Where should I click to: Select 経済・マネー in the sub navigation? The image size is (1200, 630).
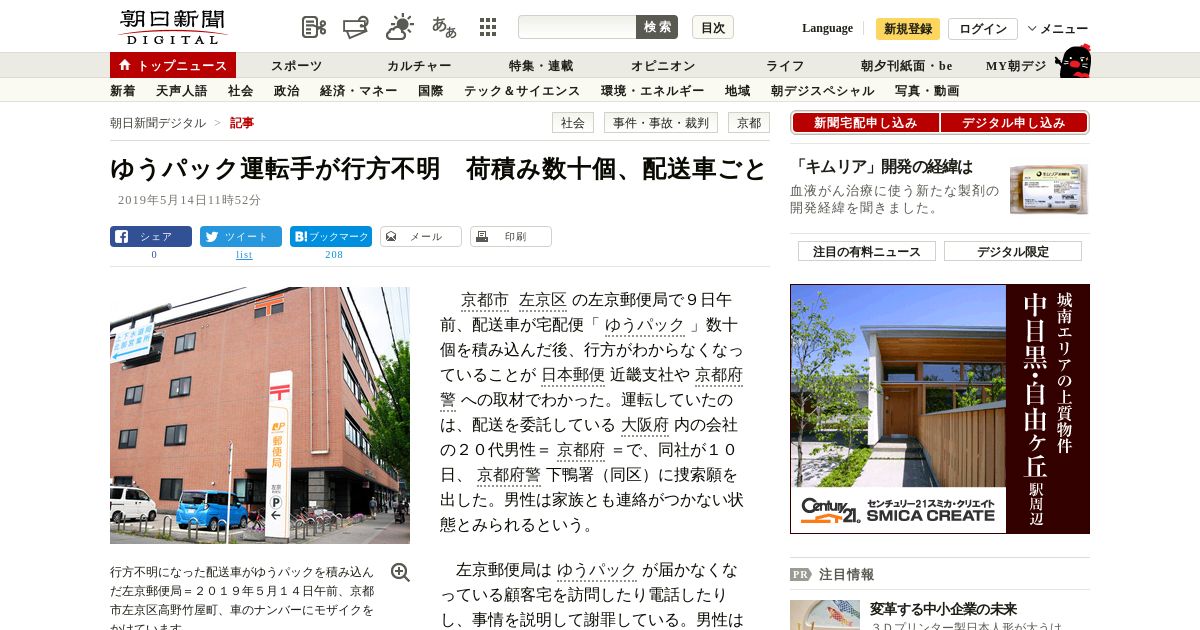[358, 91]
